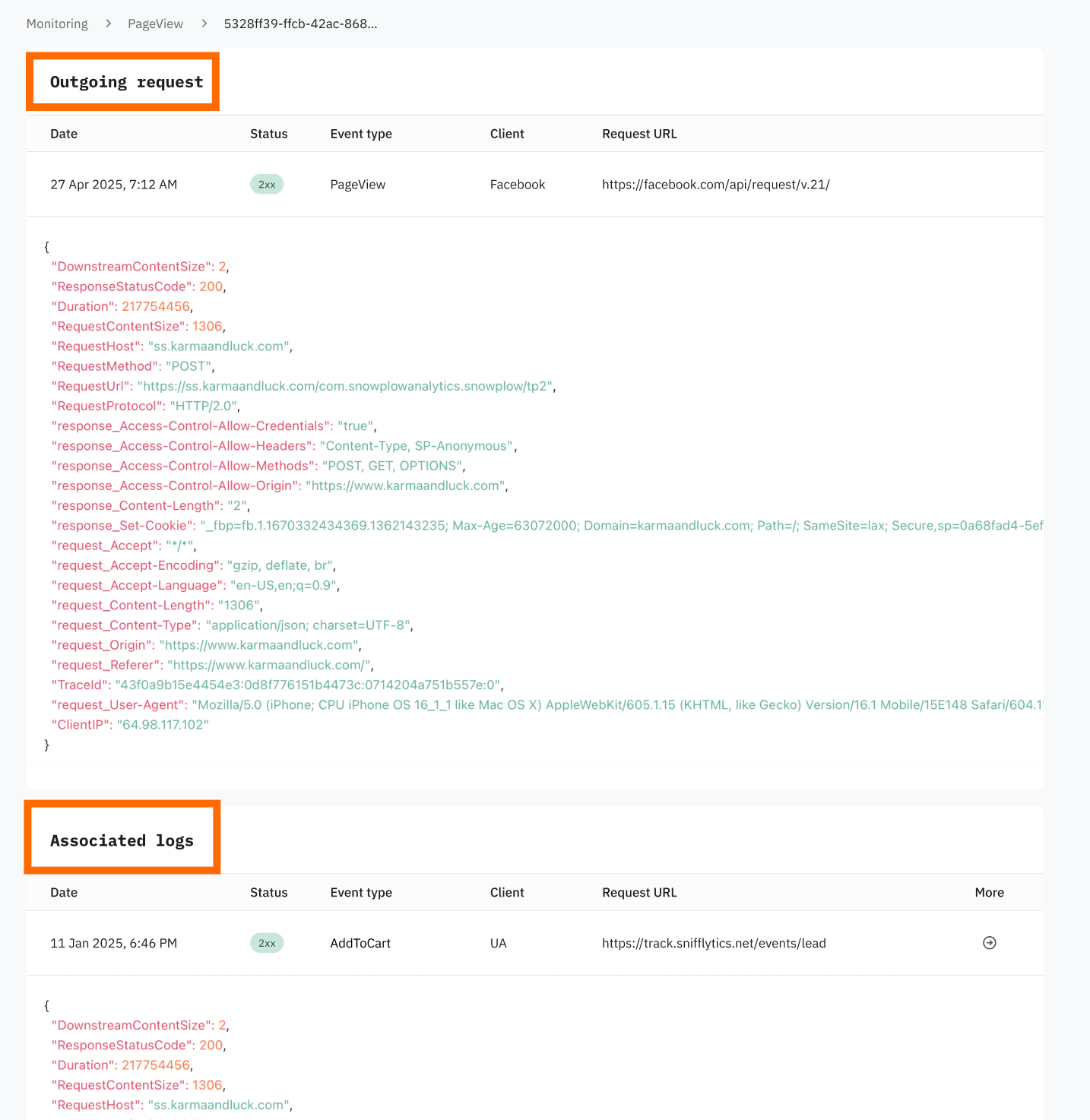Image resolution: width=1090 pixels, height=1120 pixels.
Task: Click Client column header in Associated logs
Action: click(507, 892)
